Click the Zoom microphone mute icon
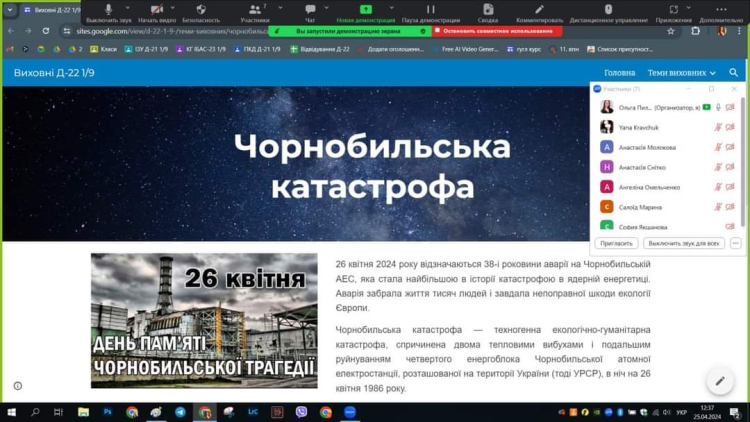 108,9
